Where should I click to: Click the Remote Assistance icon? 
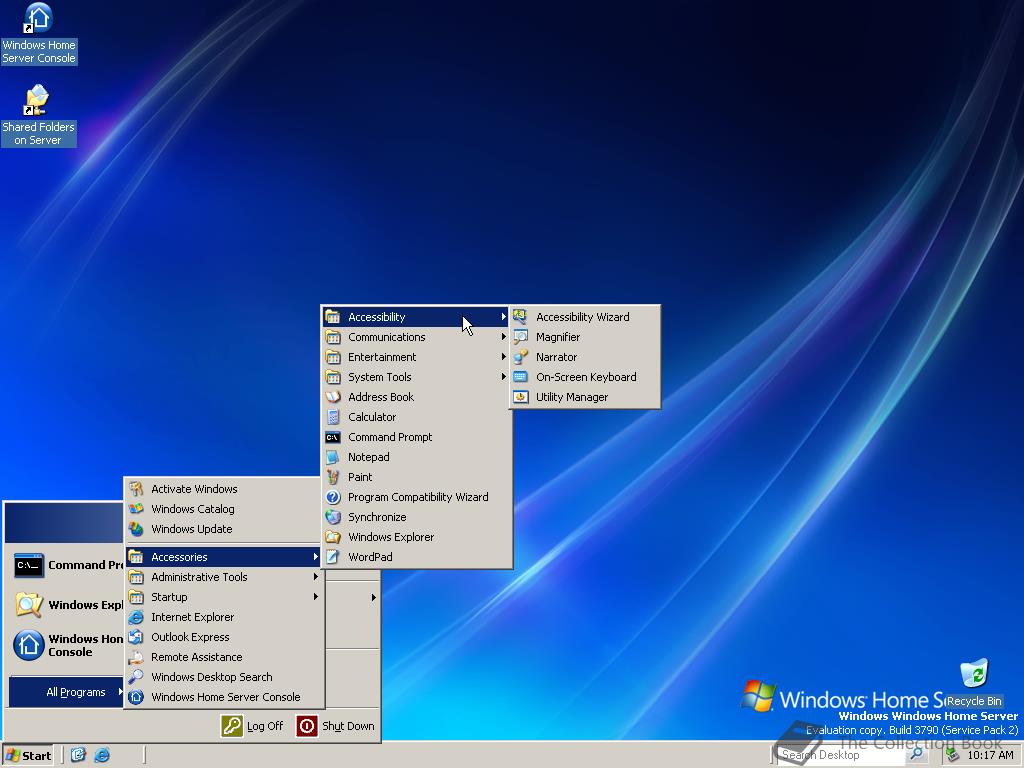coord(136,657)
